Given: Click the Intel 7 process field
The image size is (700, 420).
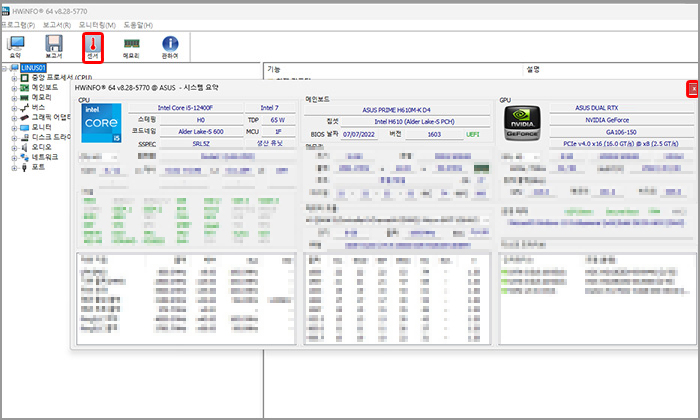Looking at the screenshot, I should pos(270,108).
